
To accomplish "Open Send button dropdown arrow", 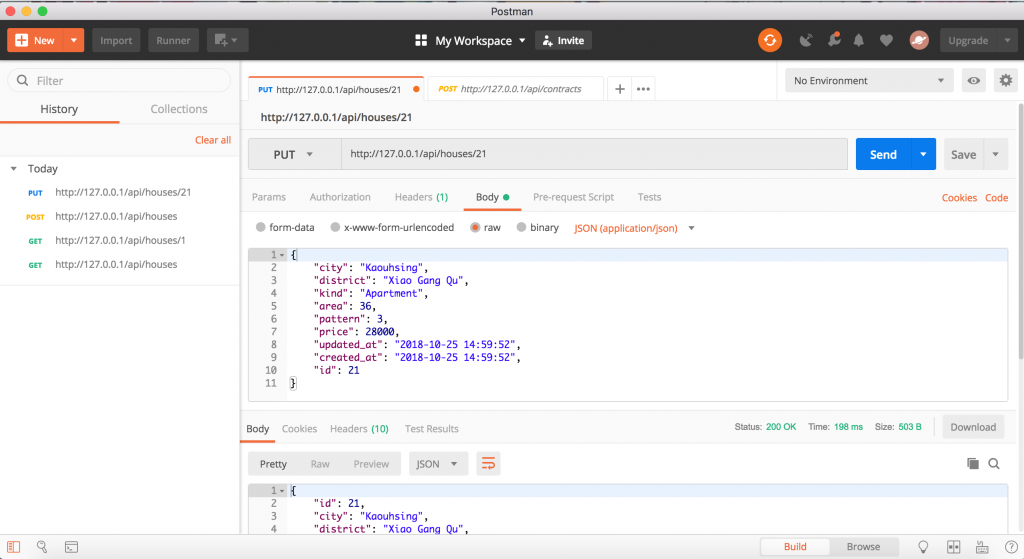I will 923,154.
